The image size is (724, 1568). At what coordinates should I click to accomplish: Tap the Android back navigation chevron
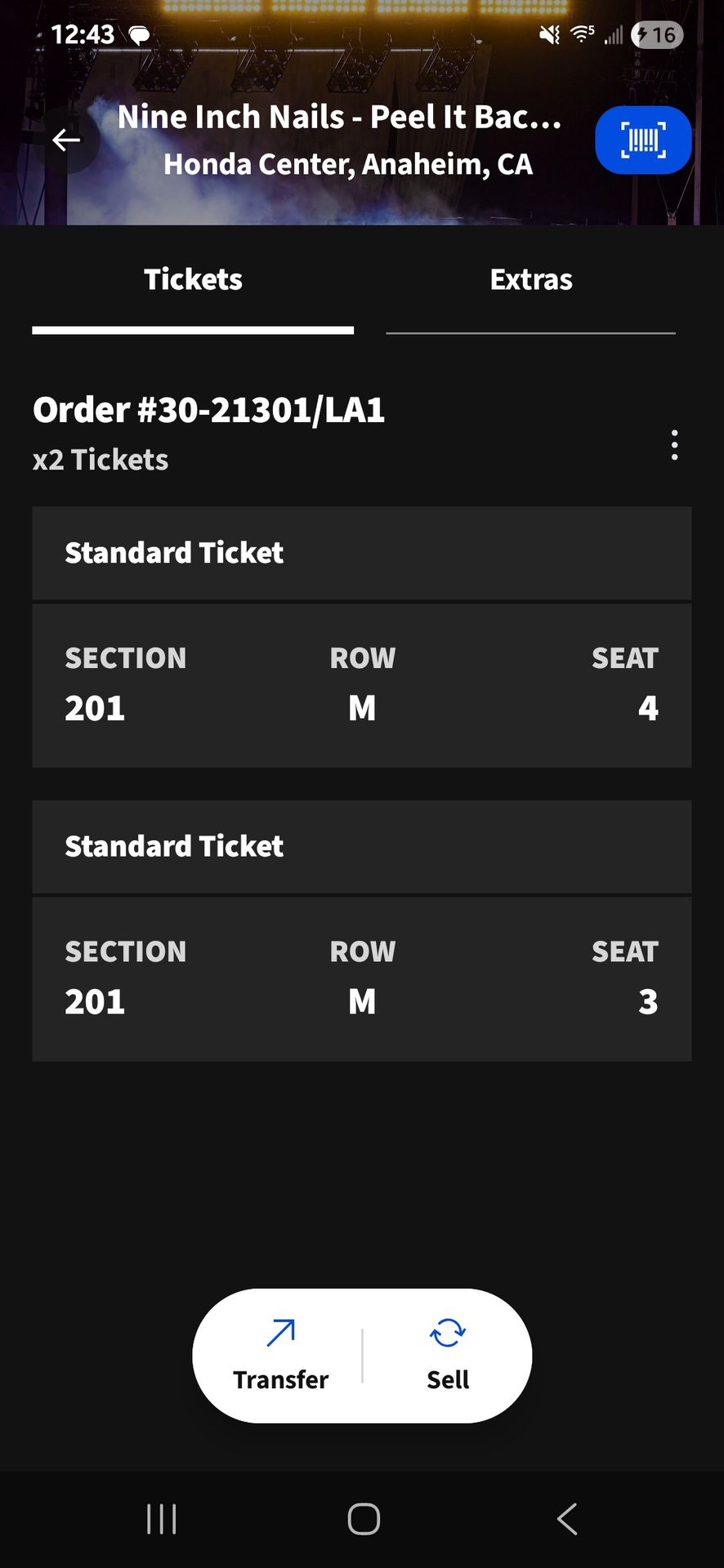click(x=566, y=1519)
